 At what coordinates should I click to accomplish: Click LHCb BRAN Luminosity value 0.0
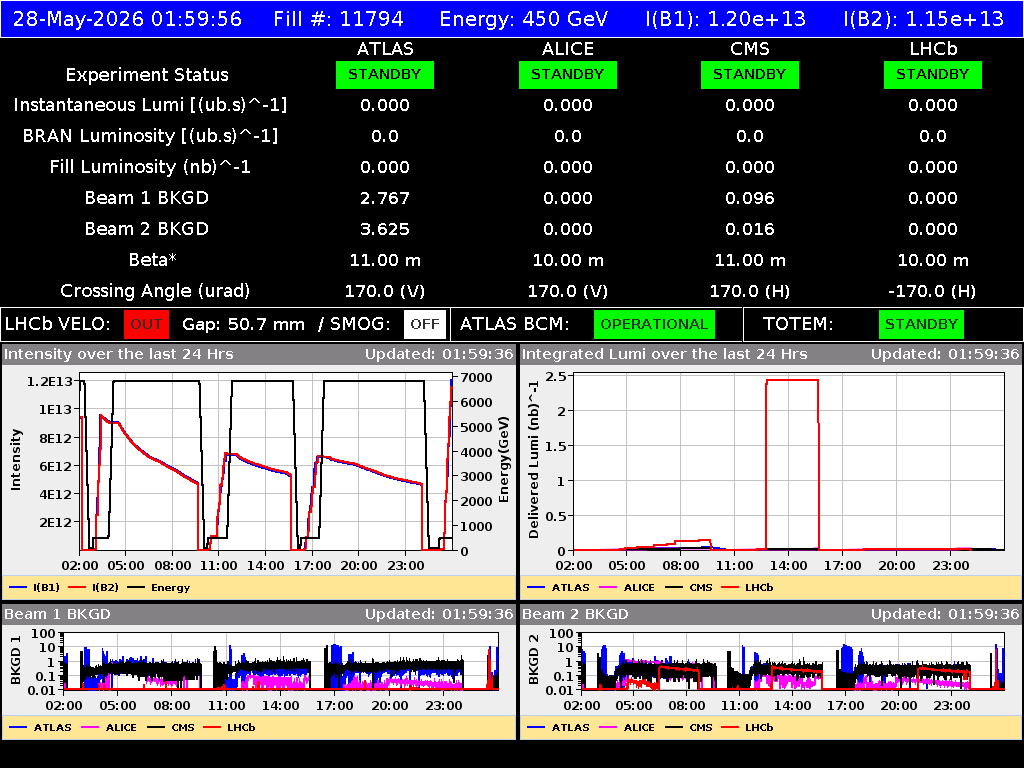coord(933,136)
